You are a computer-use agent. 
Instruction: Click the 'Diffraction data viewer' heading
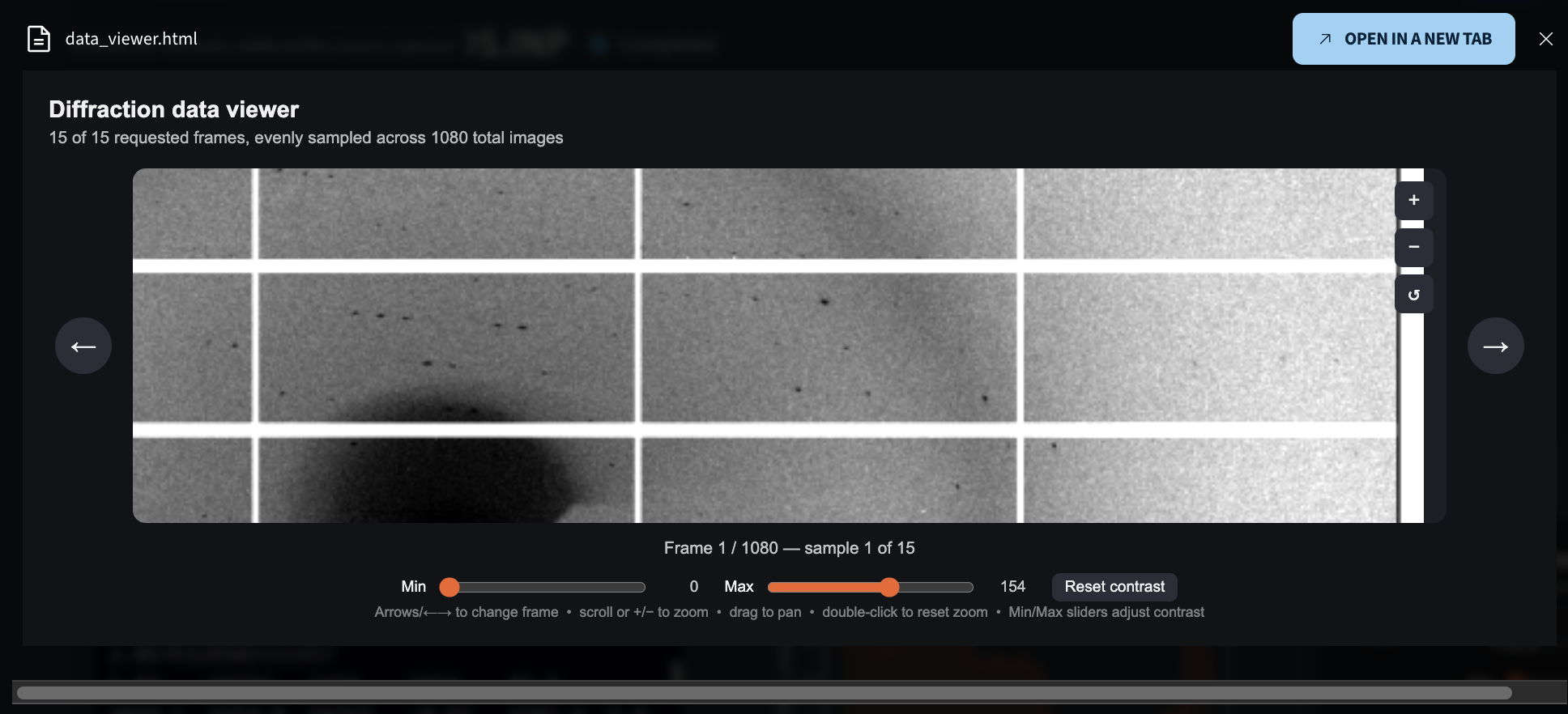coord(173,109)
